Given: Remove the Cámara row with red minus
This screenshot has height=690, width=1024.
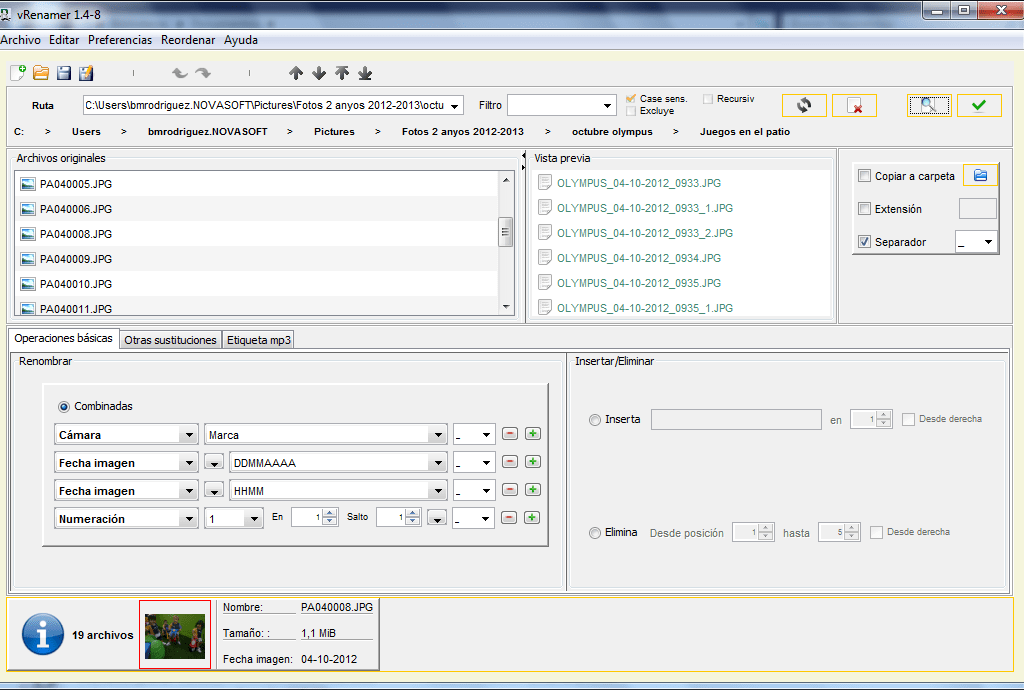Looking at the screenshot, I should pyautogui.click(x=510, y=434).
